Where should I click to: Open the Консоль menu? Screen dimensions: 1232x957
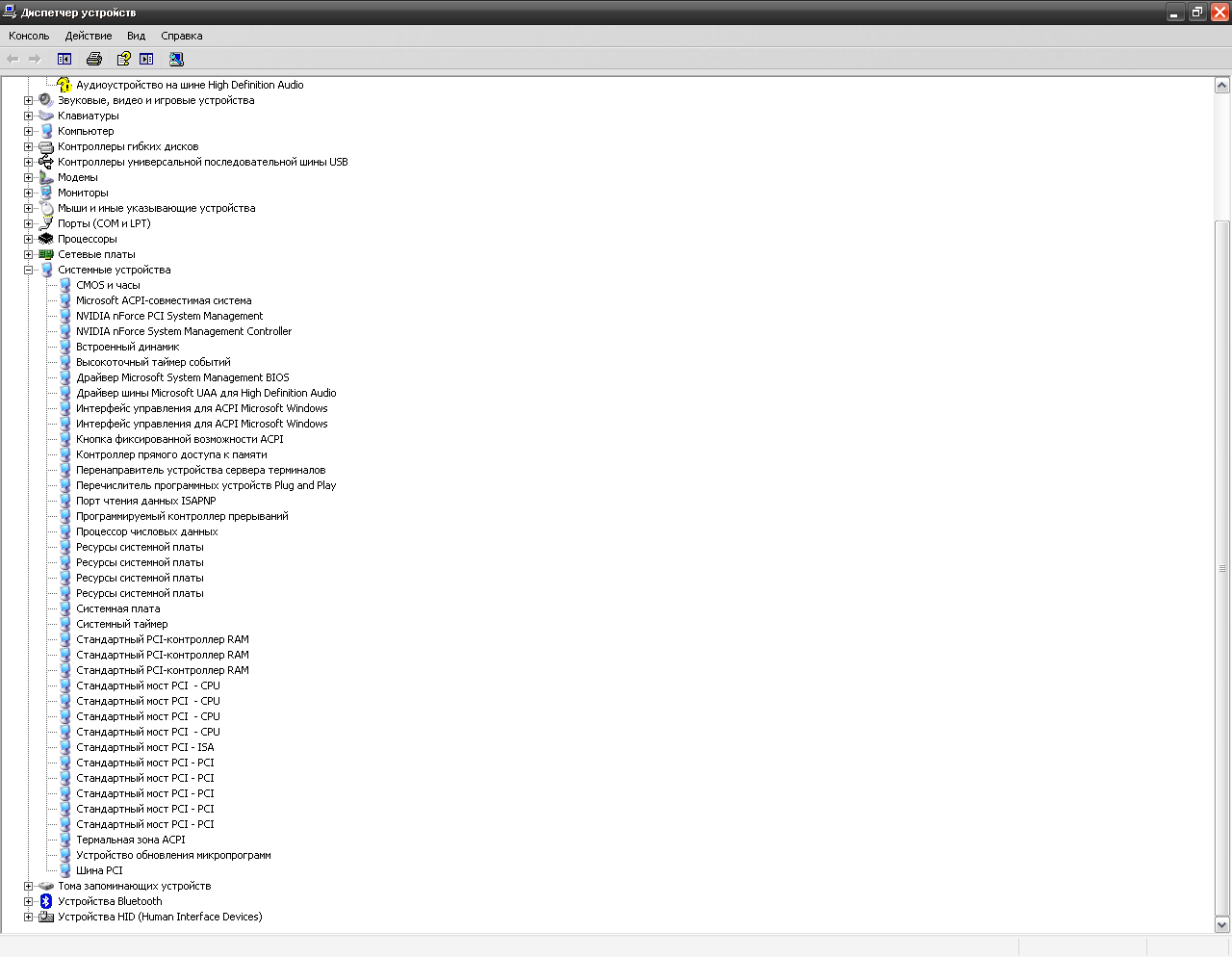click(29, 36)
